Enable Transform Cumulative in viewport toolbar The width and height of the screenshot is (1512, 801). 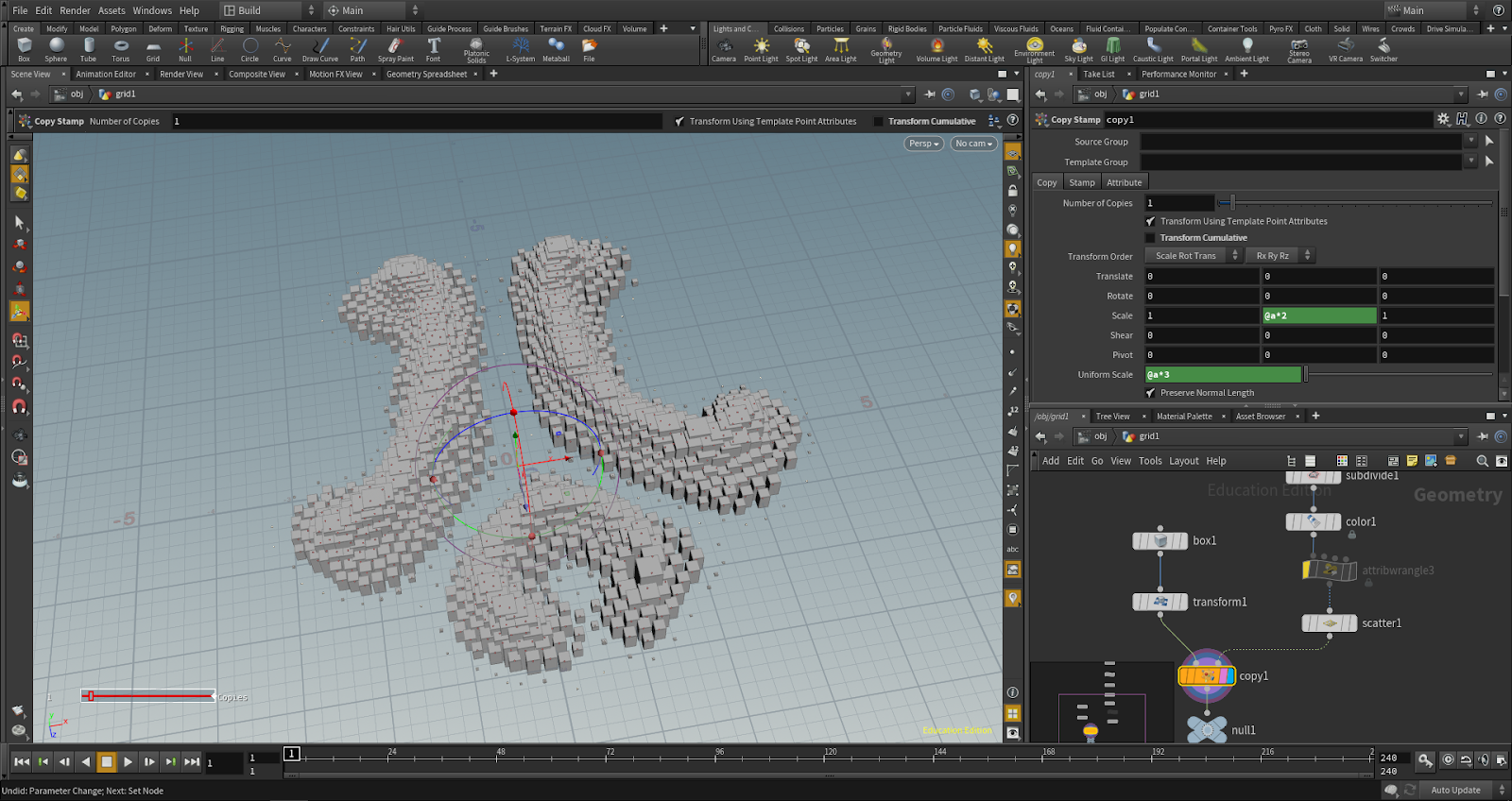click(878, 121)
